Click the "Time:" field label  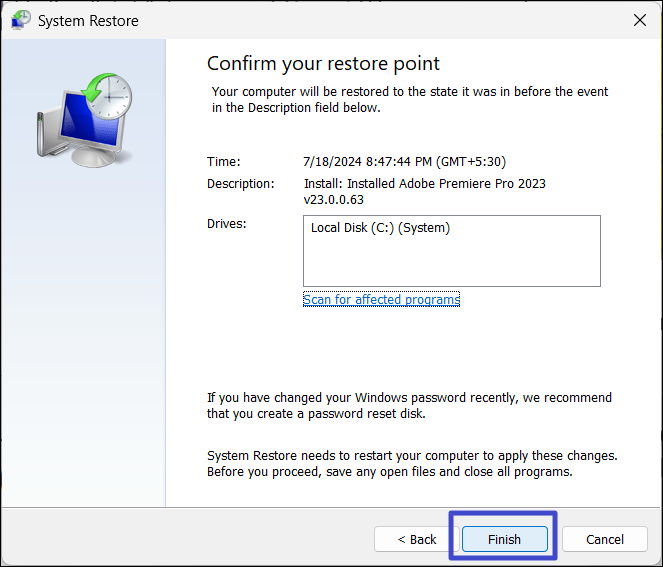click(223, 161)
